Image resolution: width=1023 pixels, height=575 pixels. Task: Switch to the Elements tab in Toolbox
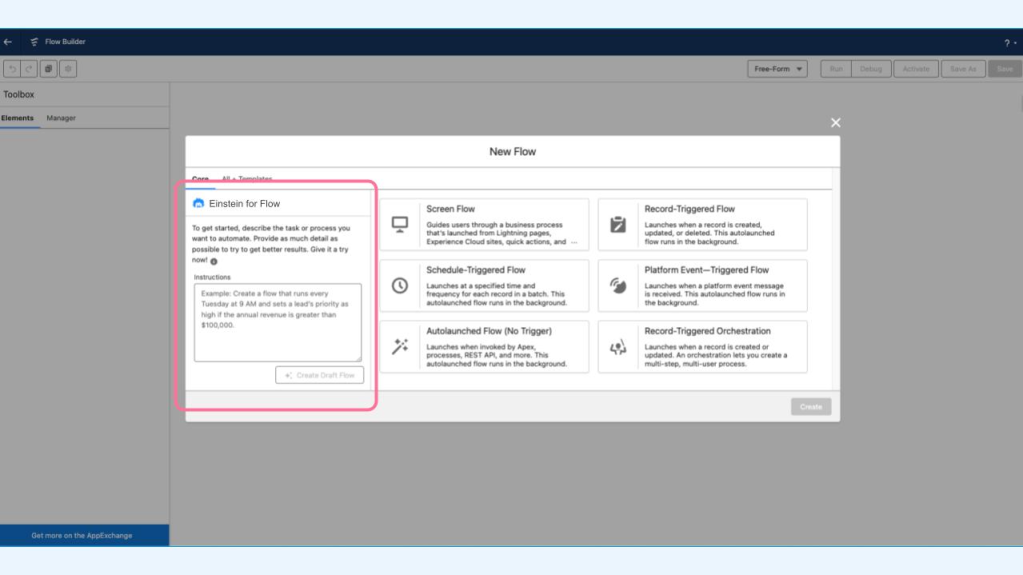pyautogui.click(x=17, y=118)
